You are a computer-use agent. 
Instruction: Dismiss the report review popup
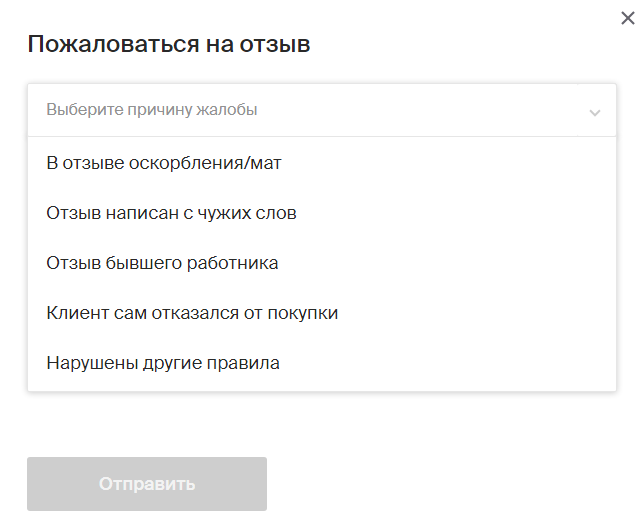(627, 18)
